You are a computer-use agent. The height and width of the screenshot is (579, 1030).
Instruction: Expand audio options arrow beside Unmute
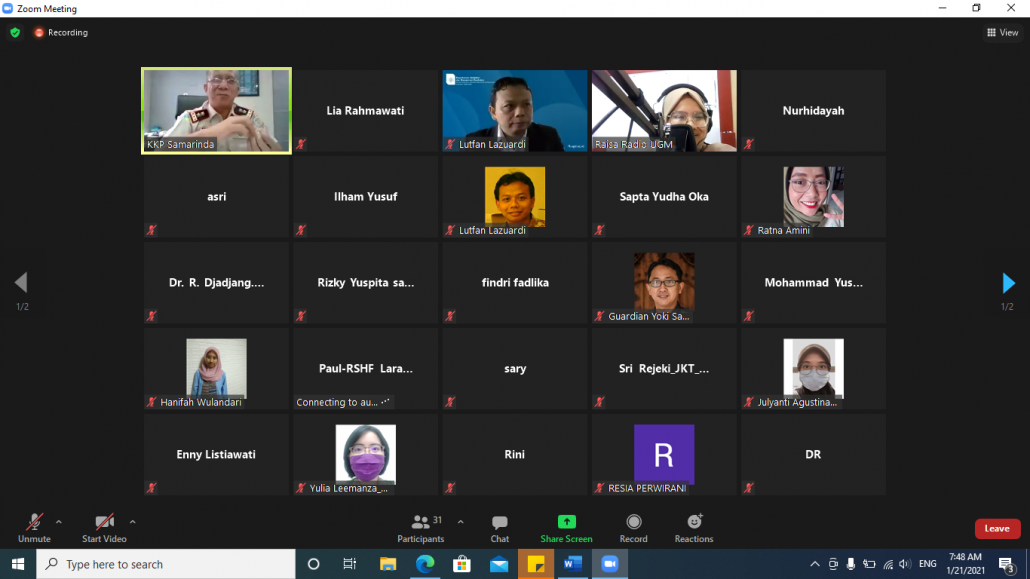(x=59, y=521)
